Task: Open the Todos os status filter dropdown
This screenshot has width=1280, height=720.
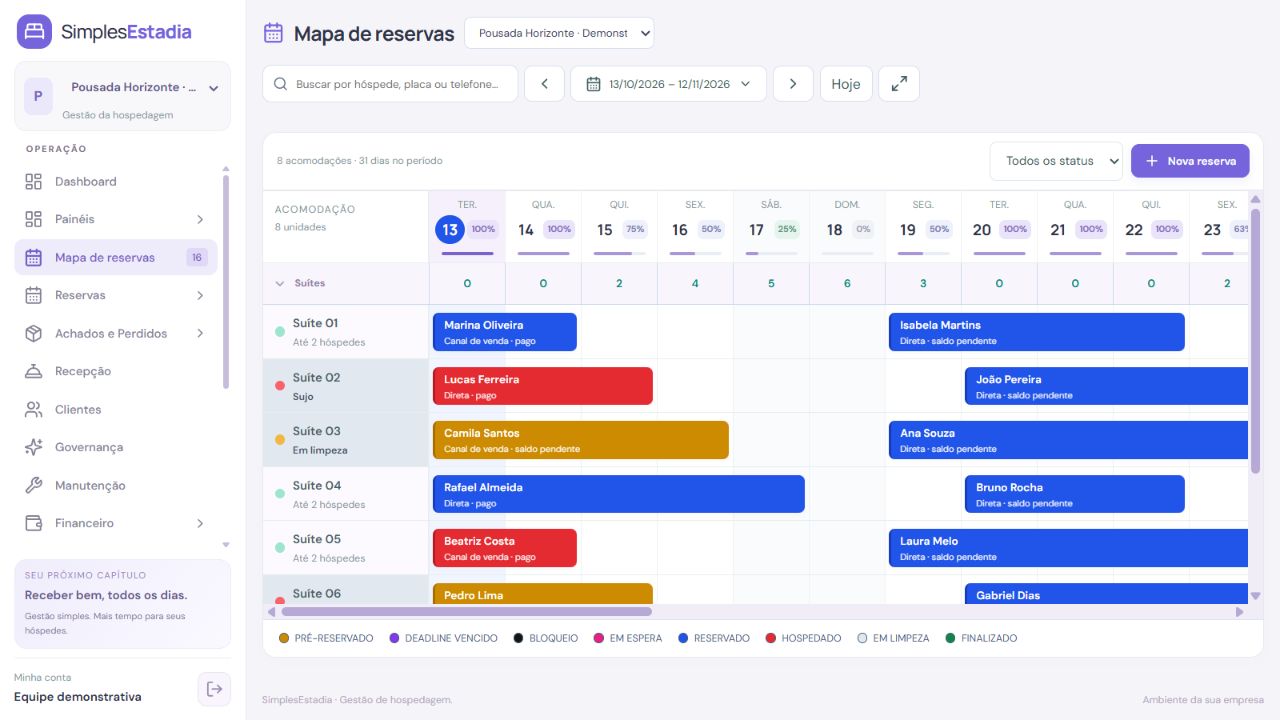Action: pyautogui.click(x=1056, y=161)
